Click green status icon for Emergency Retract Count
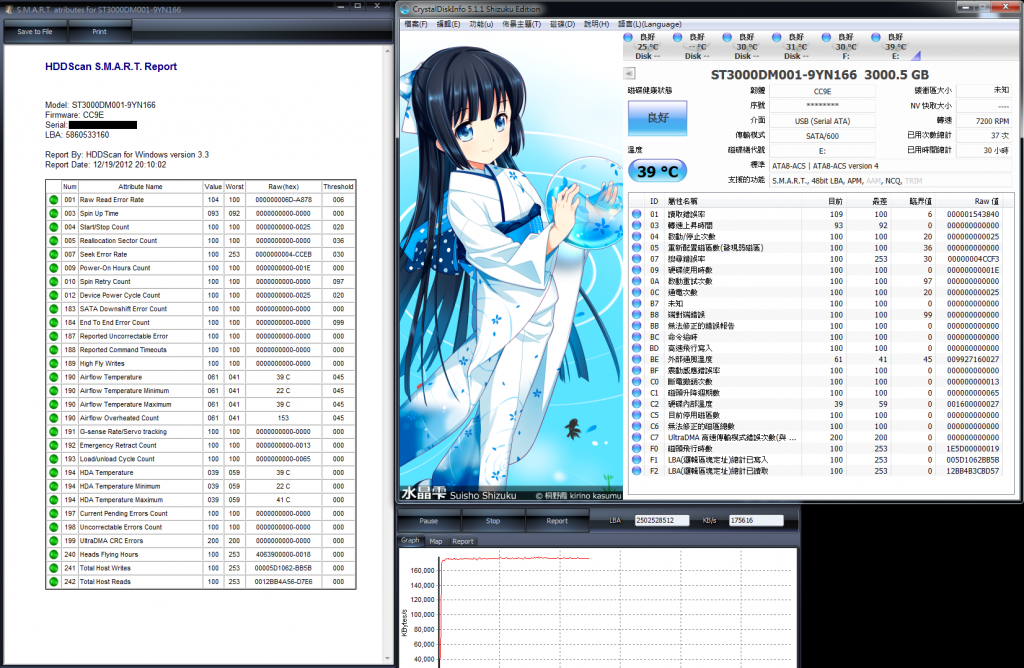The height and width of the screenshot is (668, 1024). (x=54, y=445)
